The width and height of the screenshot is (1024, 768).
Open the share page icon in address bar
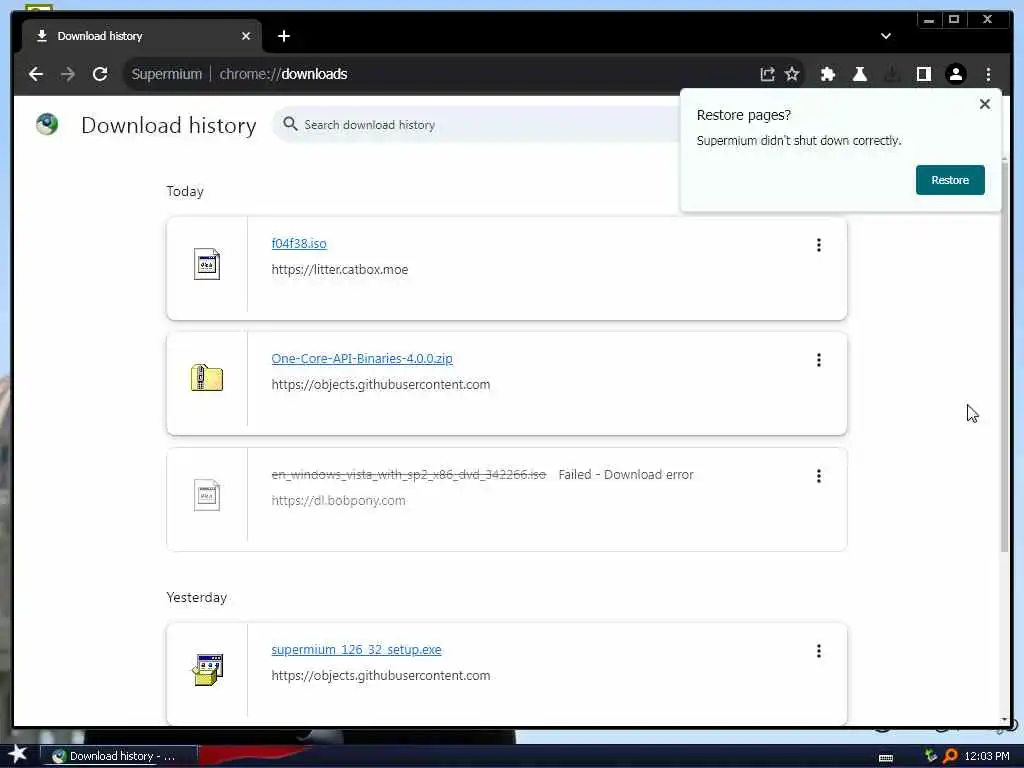[x=767, y=74]
